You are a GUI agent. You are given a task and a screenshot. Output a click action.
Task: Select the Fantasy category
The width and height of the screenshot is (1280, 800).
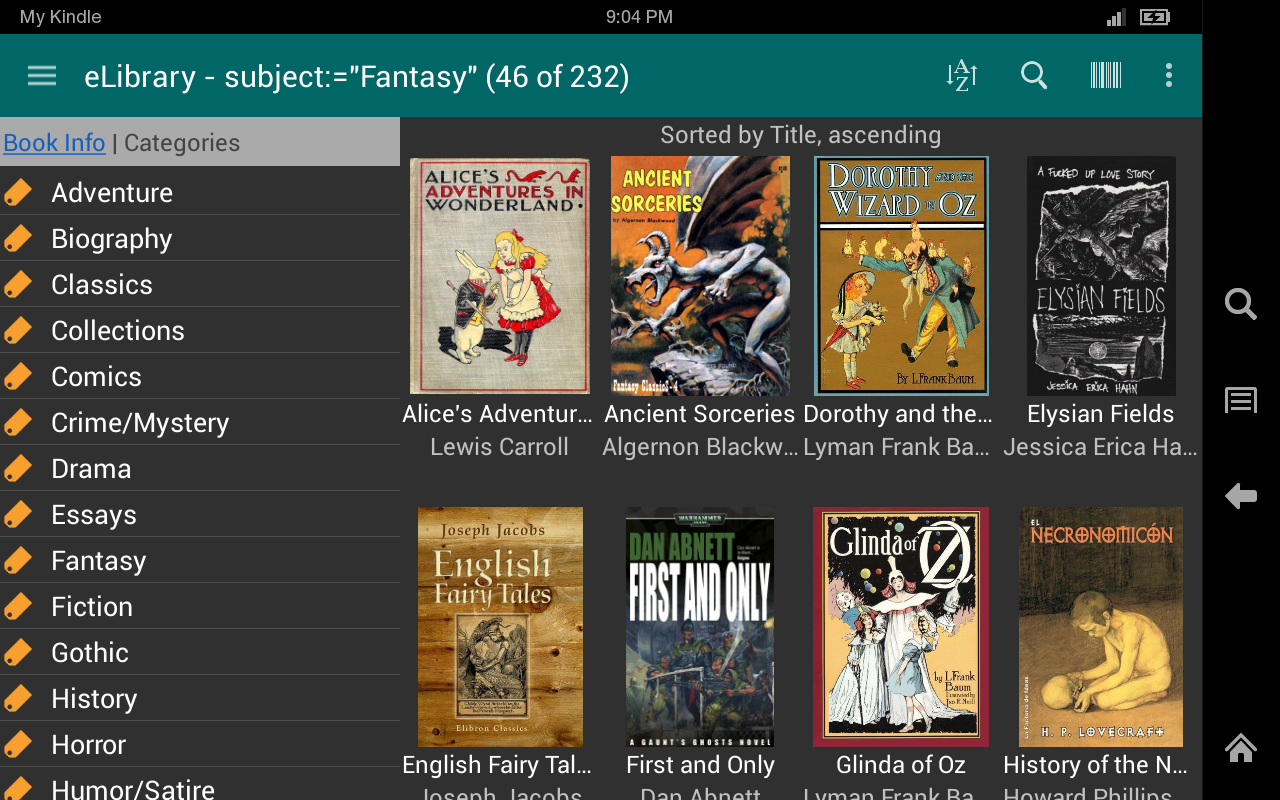(x=98, y=560)
